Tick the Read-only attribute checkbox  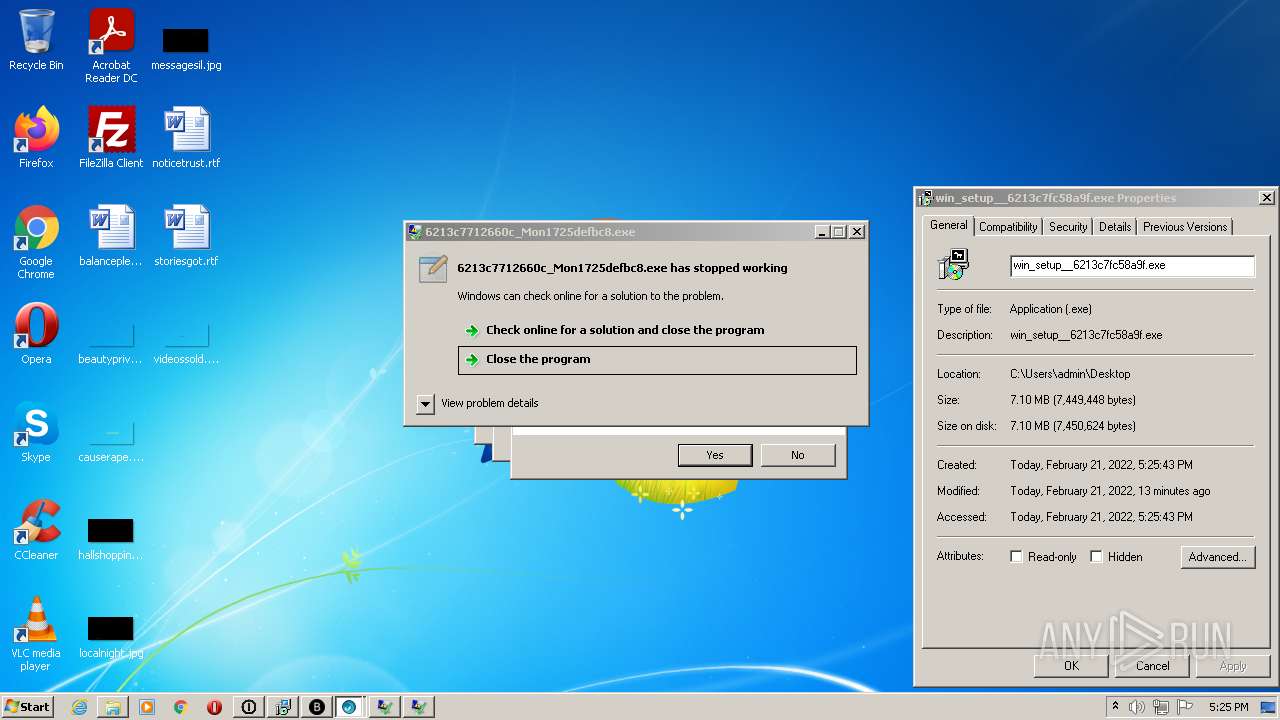point(1016,557)
